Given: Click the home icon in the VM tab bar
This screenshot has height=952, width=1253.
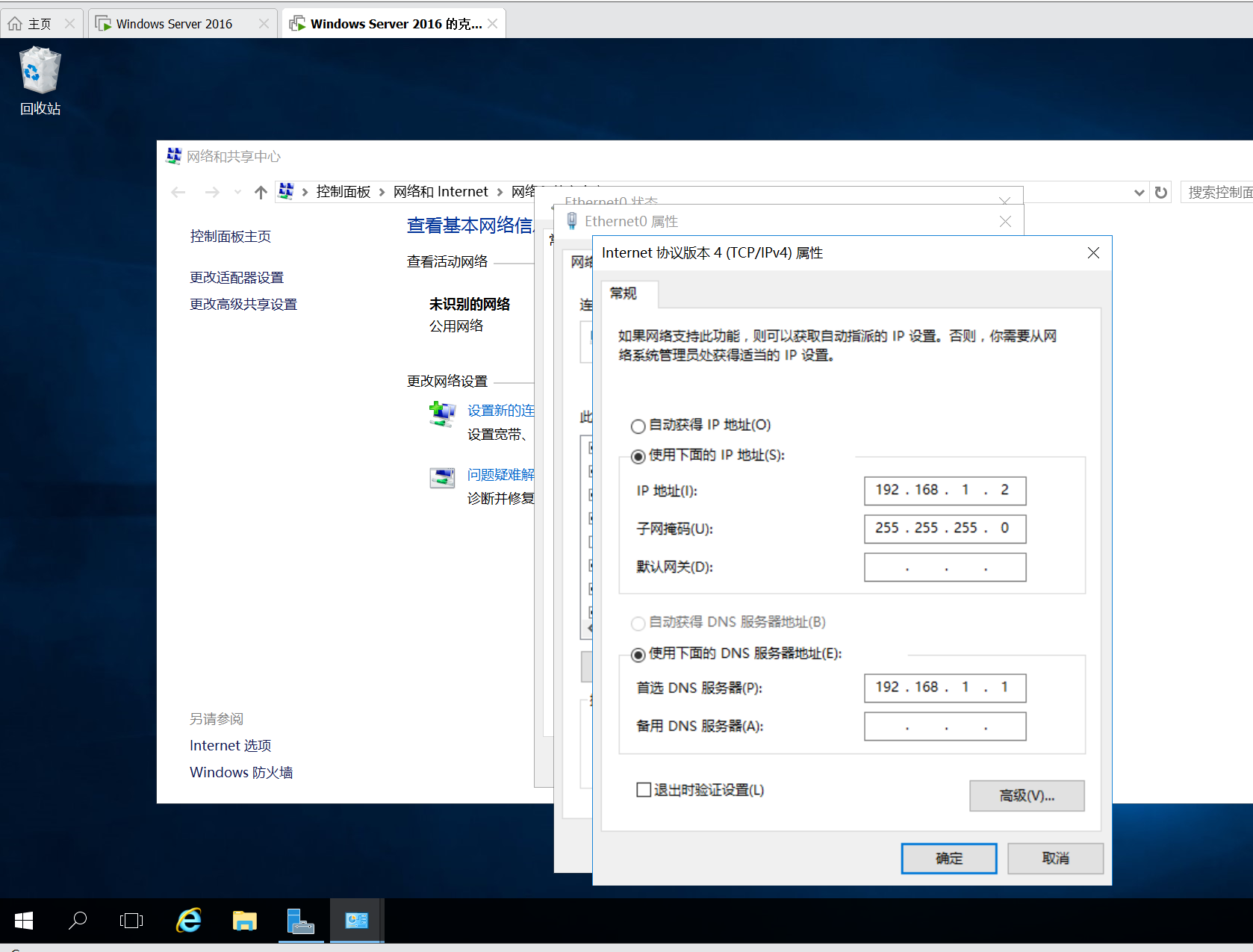Looking at the screenshot, I should tap(15, 24).
